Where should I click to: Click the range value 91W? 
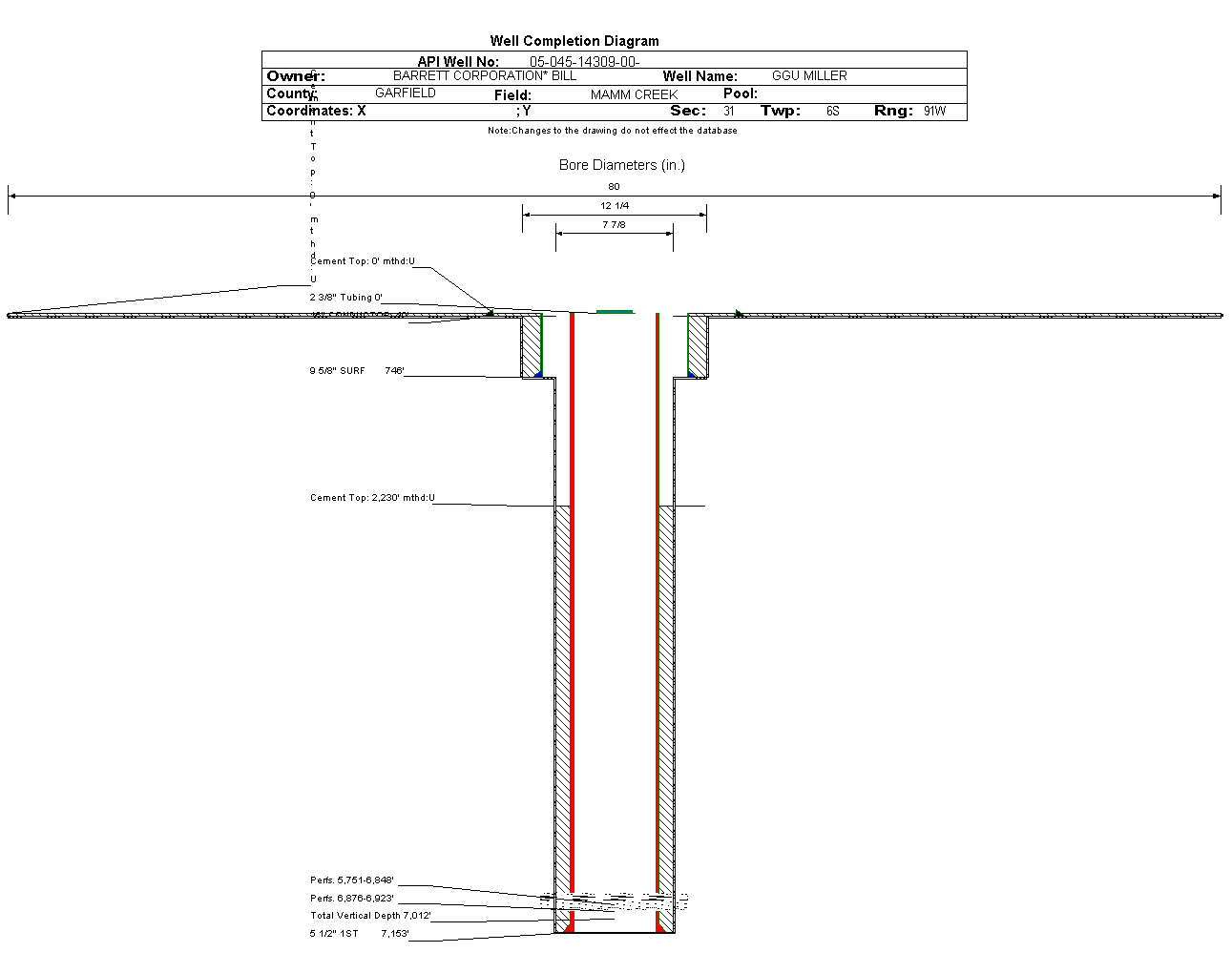[x=934, y=112]
